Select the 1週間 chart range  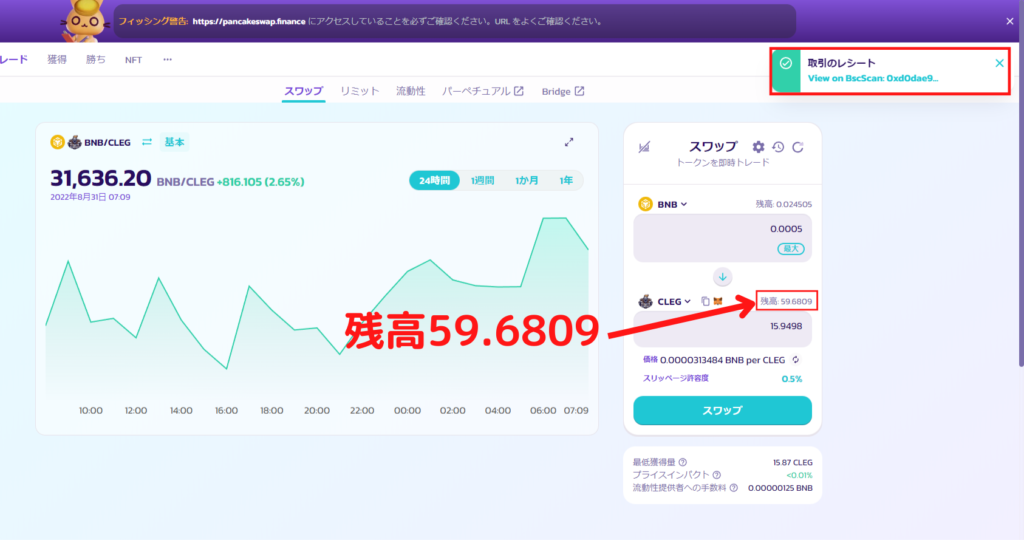click(483, 180)
